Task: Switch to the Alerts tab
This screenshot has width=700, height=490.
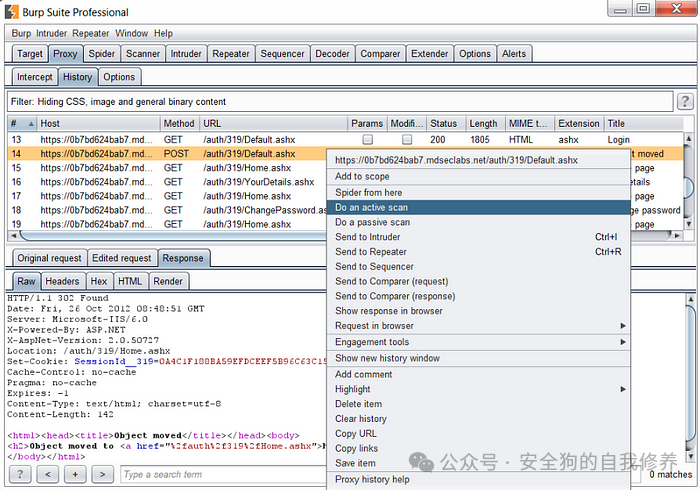Action: tap(514, 54)
